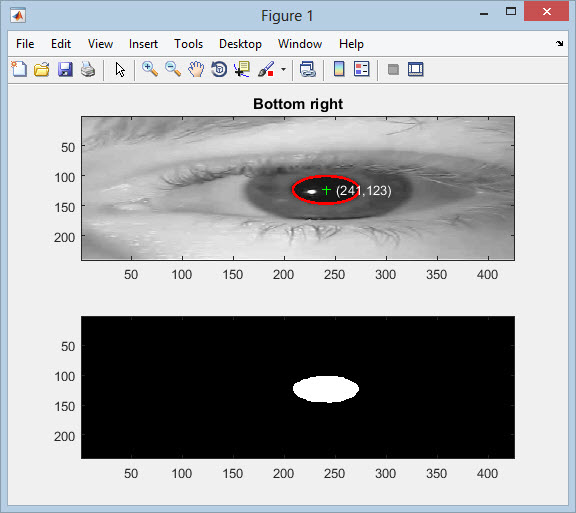Activate the Zoom In tool

pyautogui.click(x=150, y=69)
